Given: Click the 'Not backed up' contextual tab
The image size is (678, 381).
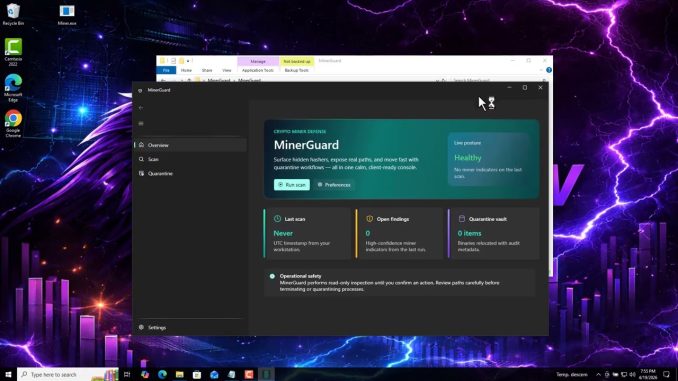Looking at the screenshot, I should click(x=297, y=61).
